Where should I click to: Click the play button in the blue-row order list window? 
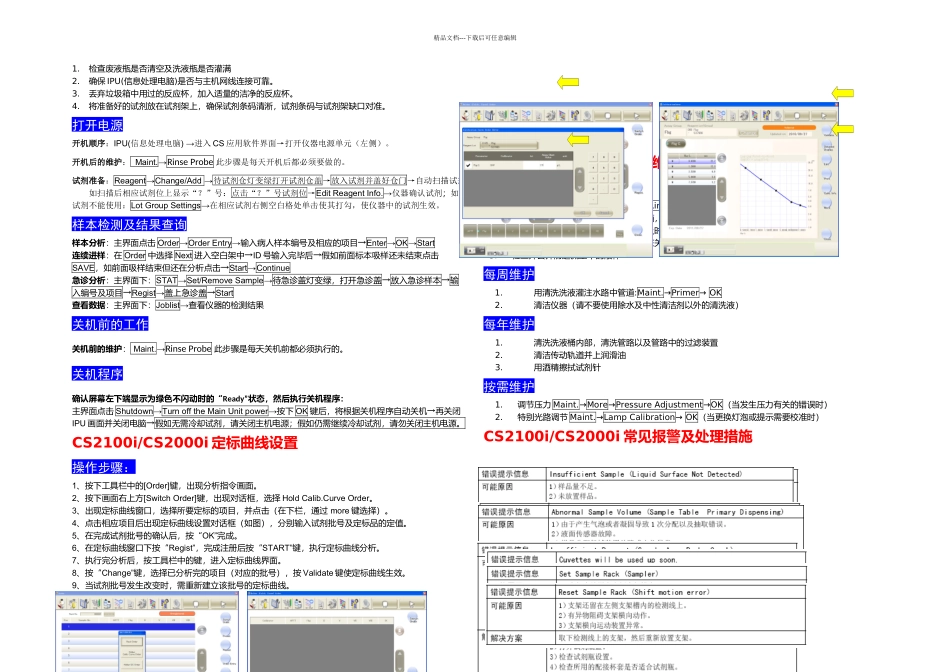point(222,604)
